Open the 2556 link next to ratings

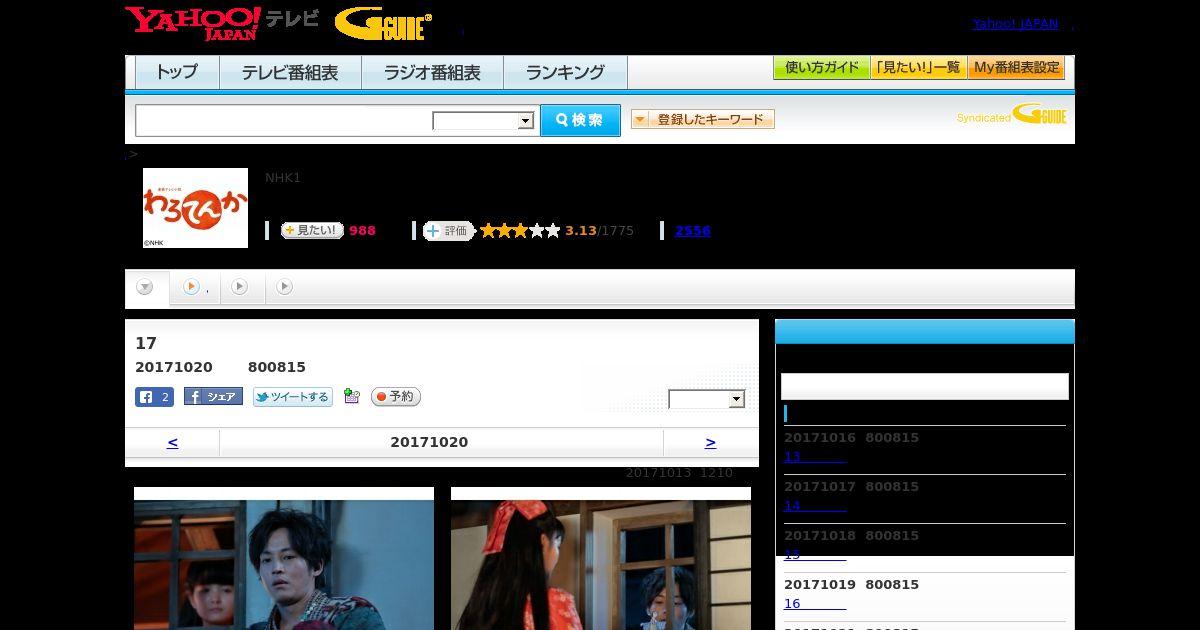(x=692, y=231)
